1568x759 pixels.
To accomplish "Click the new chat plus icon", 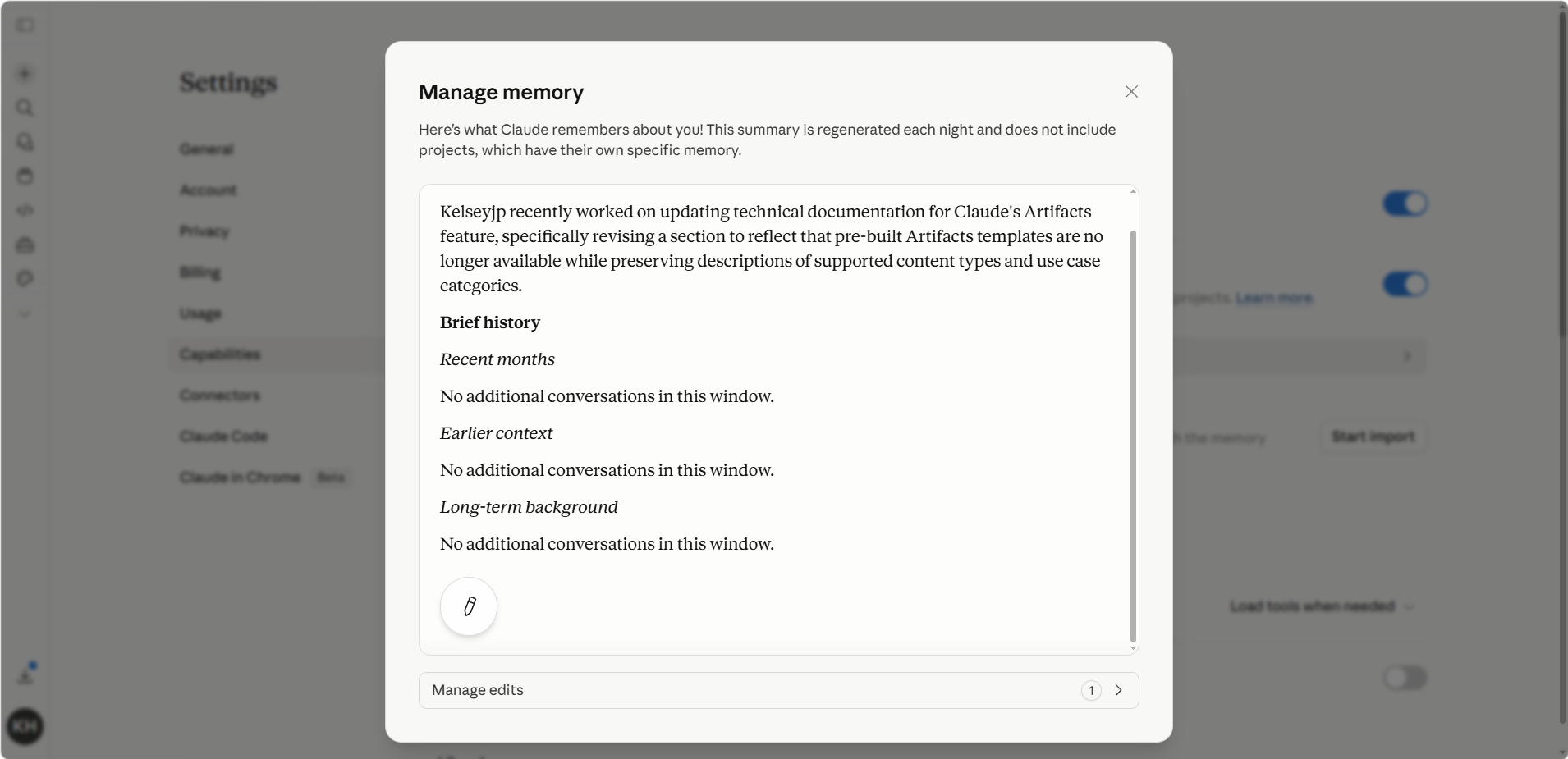I will pyautogui.click(x=25, y=74).
